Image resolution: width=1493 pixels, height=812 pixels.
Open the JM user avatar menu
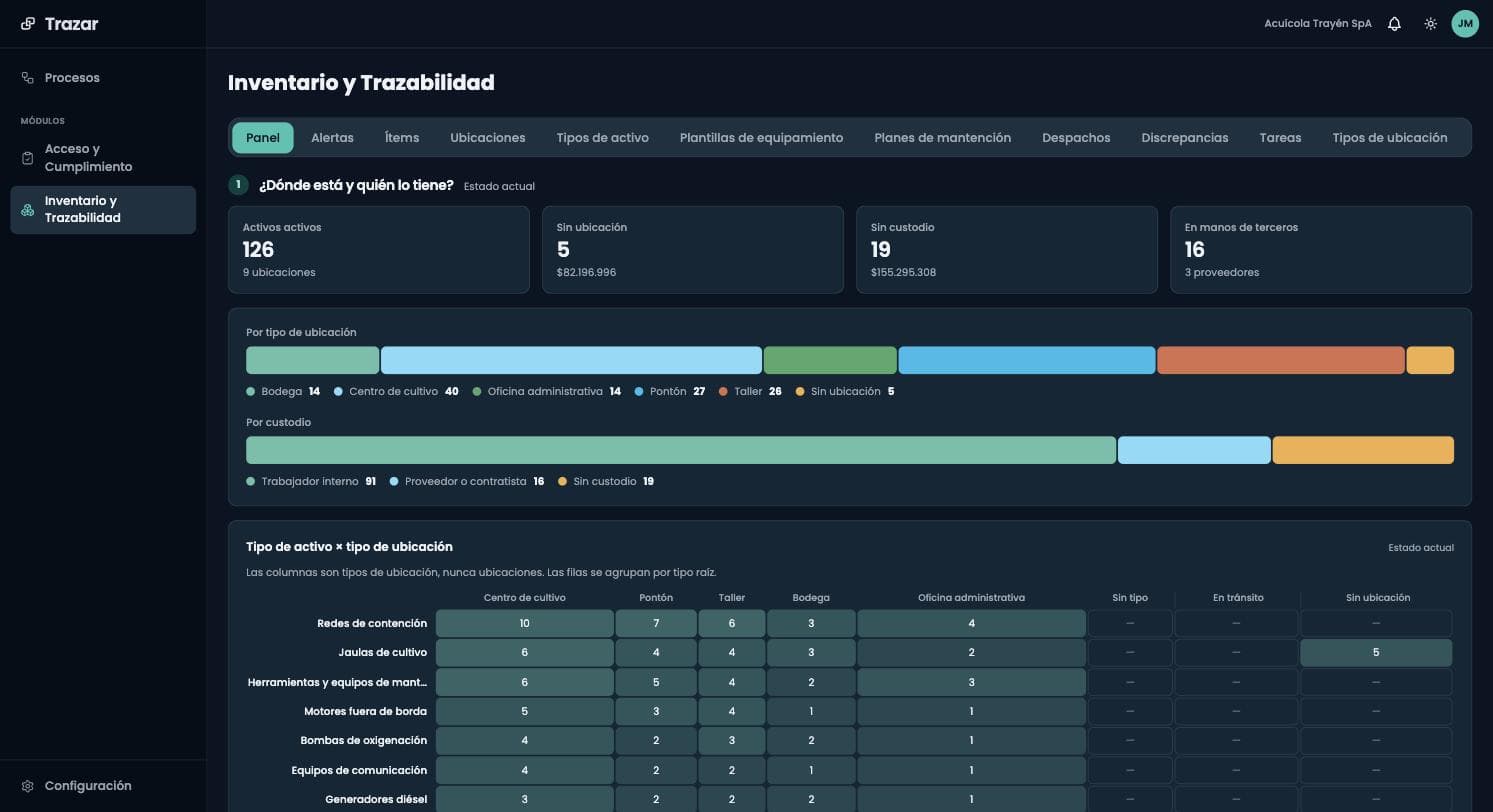(x=1465, y=24)
